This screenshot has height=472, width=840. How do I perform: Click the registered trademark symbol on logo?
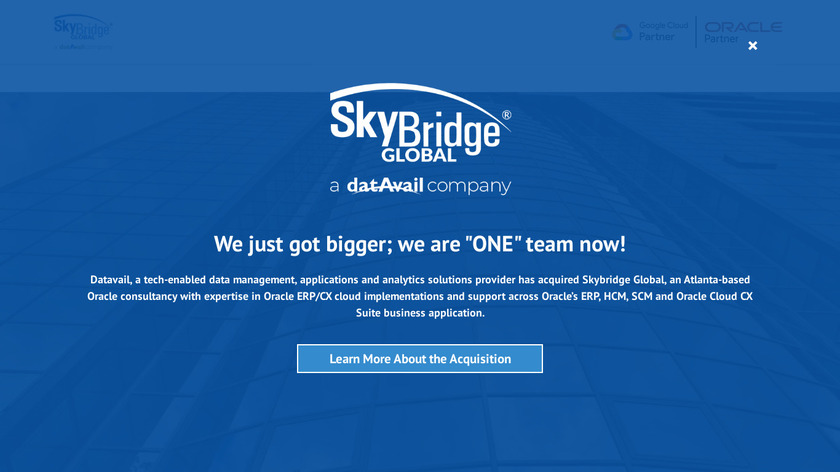point(506,115)
